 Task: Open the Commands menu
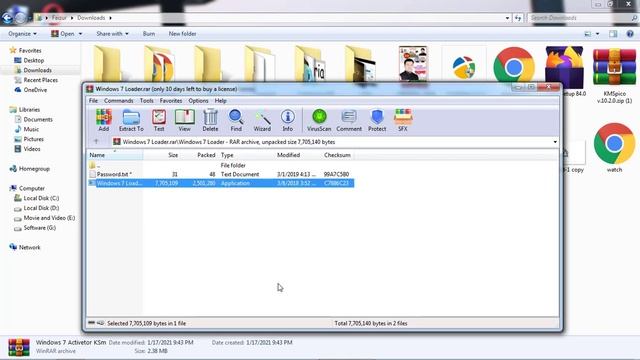pyautogui.click(x=118, y=100)
